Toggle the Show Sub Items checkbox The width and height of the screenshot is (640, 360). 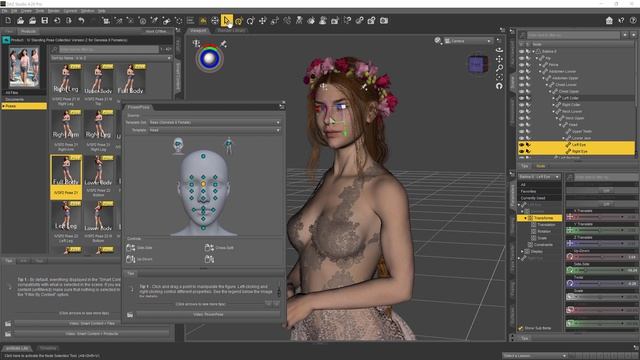[521, 328]
